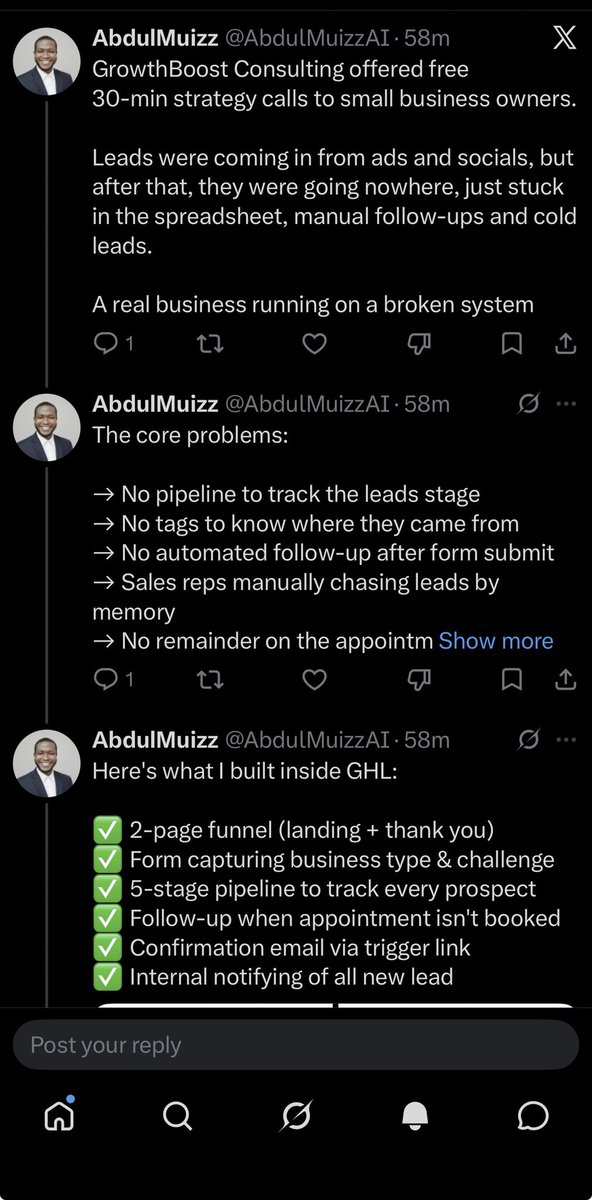The height and width of the screenshot is (1200, 592).
Task: Open the Search tab
Action: point(177,1114)
